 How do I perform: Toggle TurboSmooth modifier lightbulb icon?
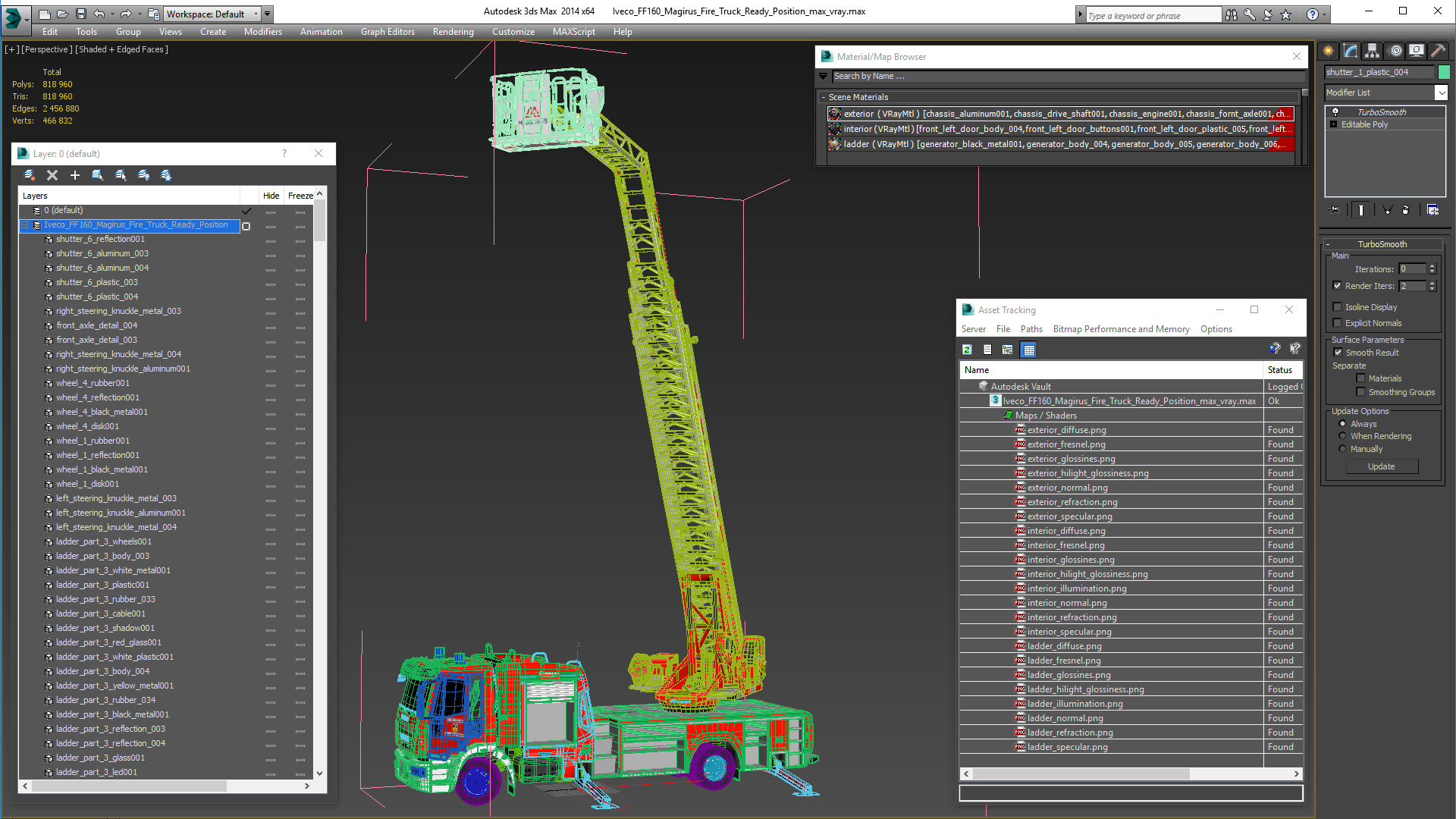click(1335, 112)
